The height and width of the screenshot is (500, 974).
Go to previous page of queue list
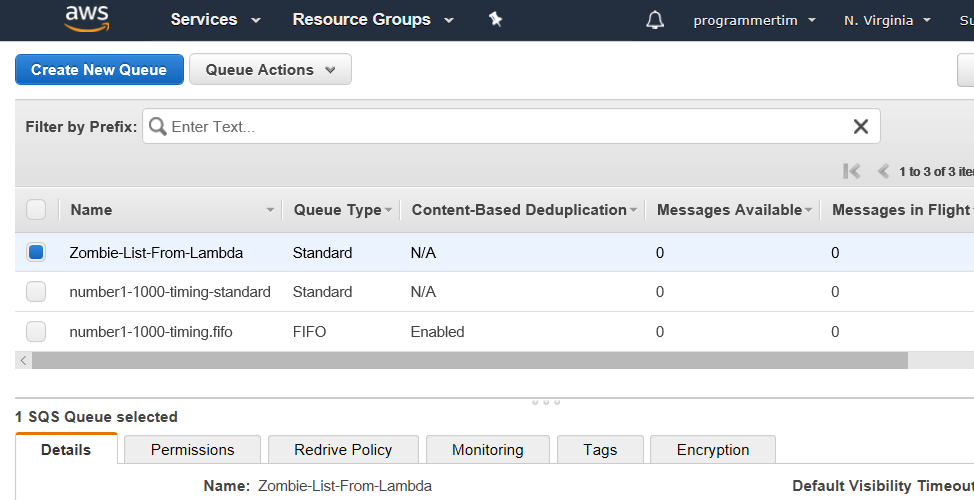[883, 171]
